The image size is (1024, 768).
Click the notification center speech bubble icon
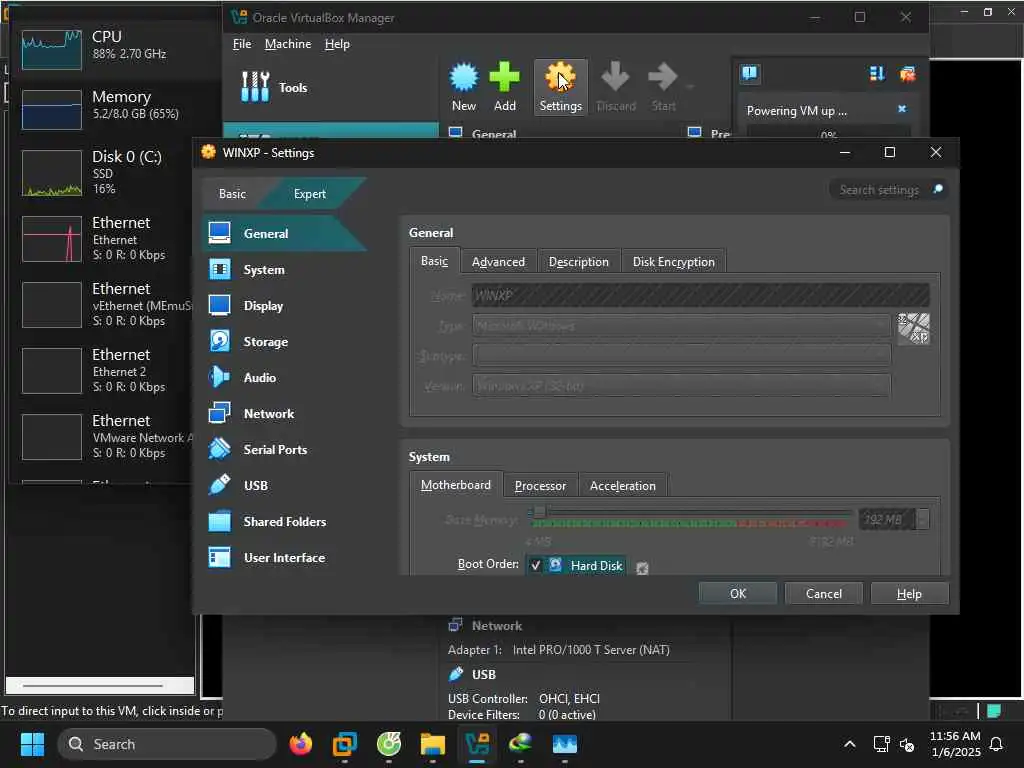[x=750, y=73]
